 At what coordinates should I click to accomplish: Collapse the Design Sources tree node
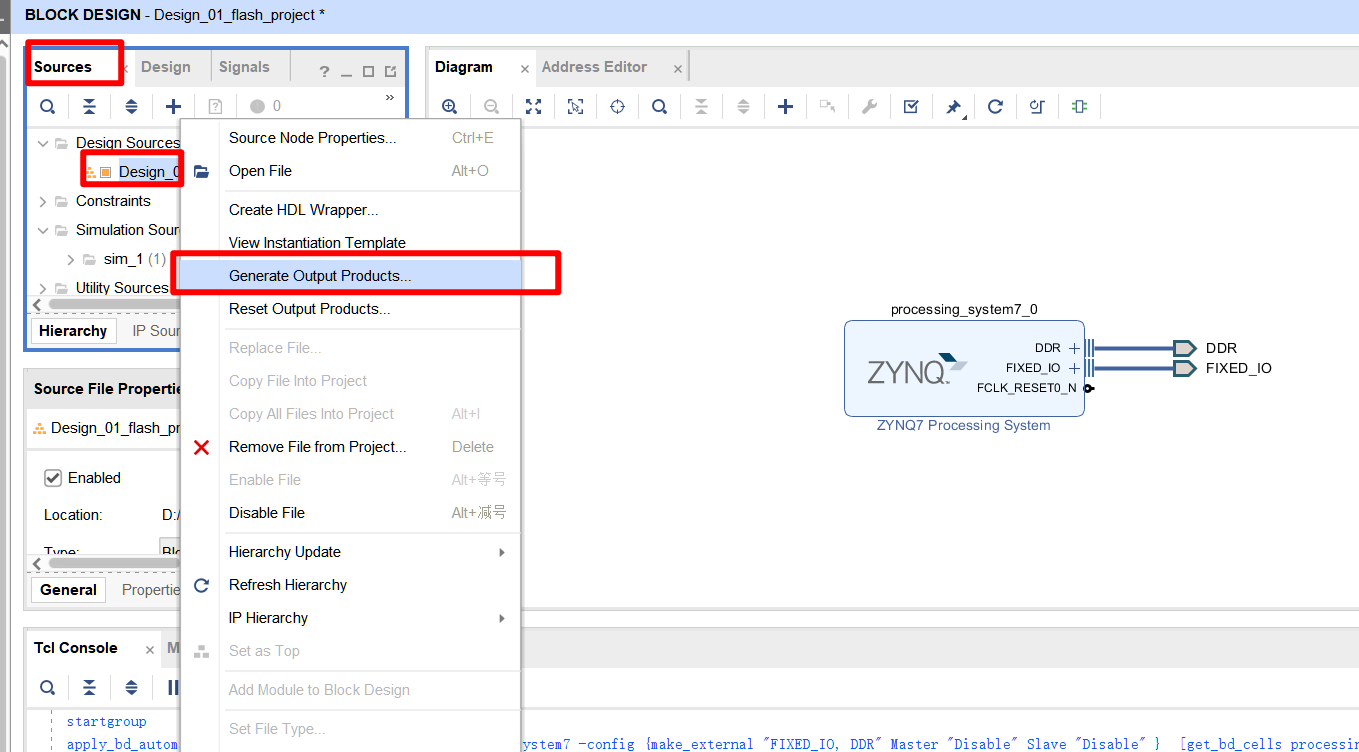43,143
